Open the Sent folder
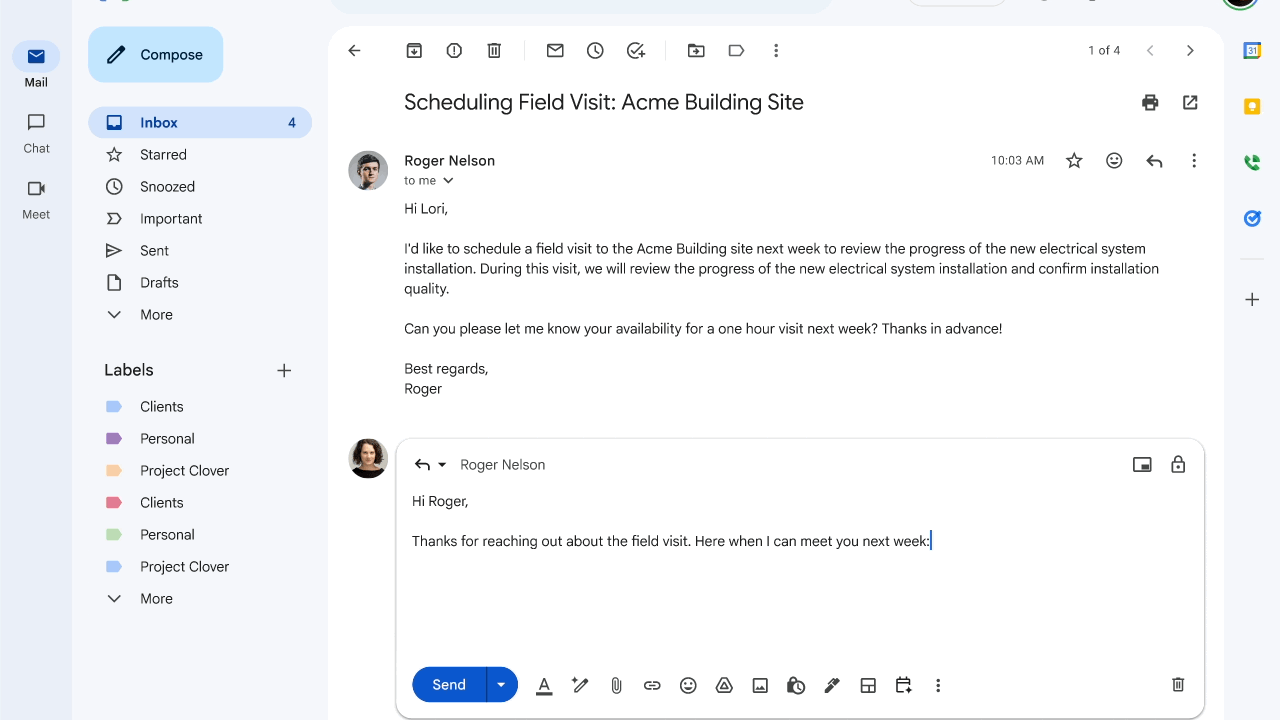The height and width of the screenshot is (720, 1280). point(154,251)
